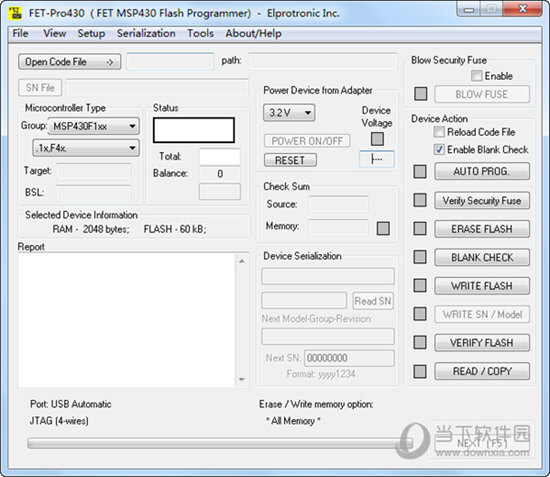Click the bottom progress bar
This screenshot has width=550, height=477.
pos(220,443)
